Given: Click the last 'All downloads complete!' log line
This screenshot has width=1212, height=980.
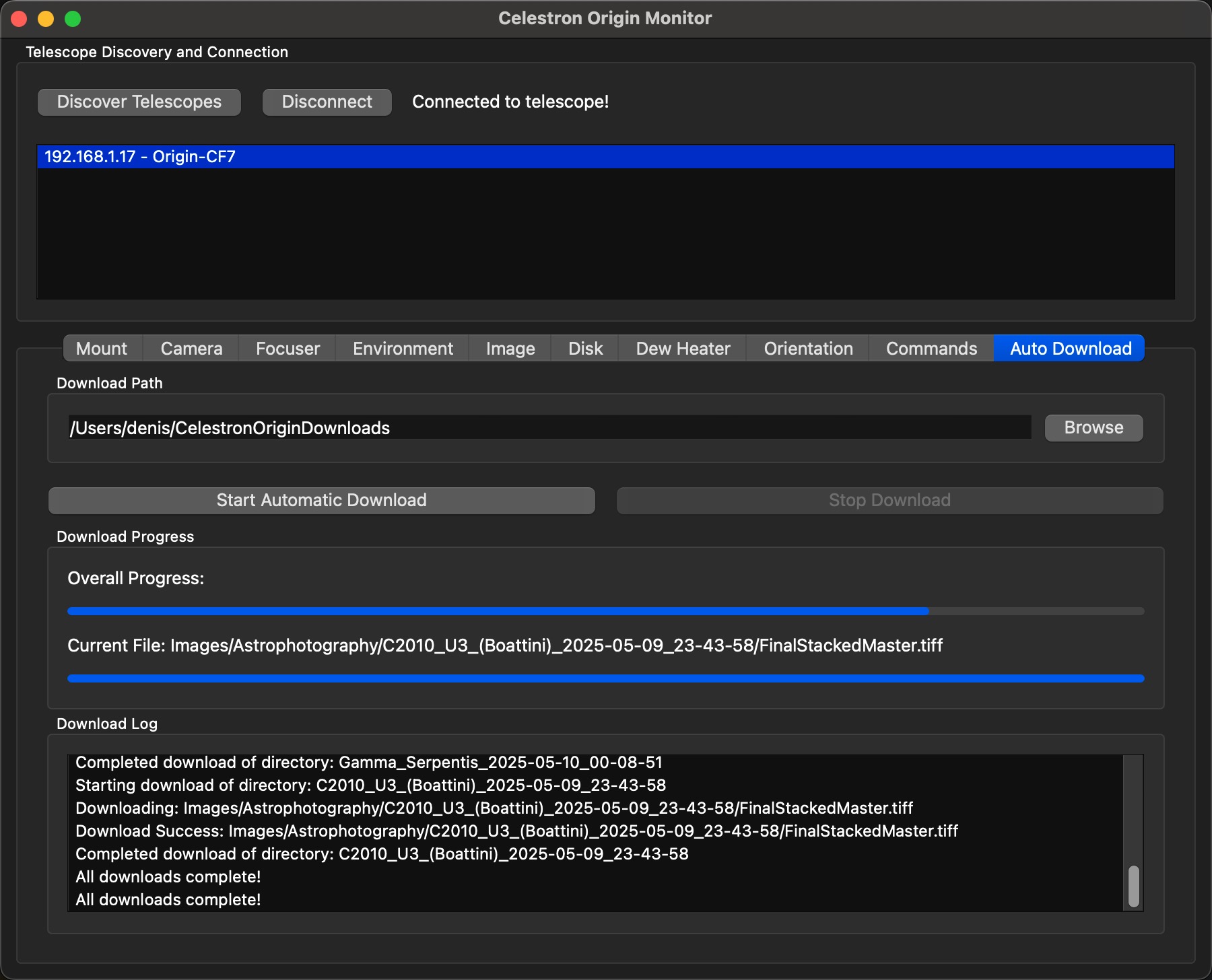Looking at the screenshot, I should [168, 900].
